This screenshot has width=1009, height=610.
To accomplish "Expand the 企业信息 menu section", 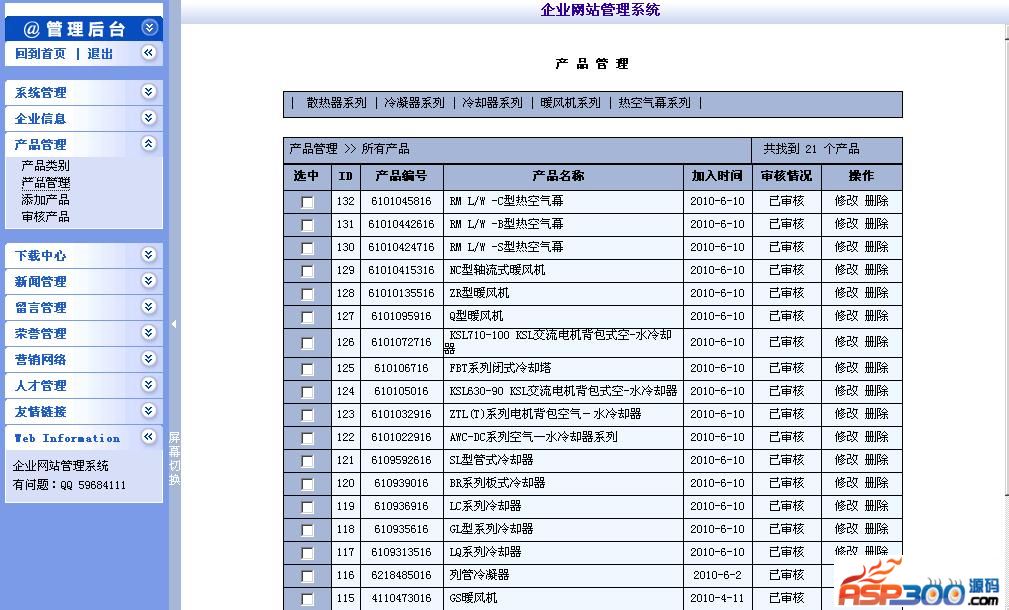I will 149,118.
